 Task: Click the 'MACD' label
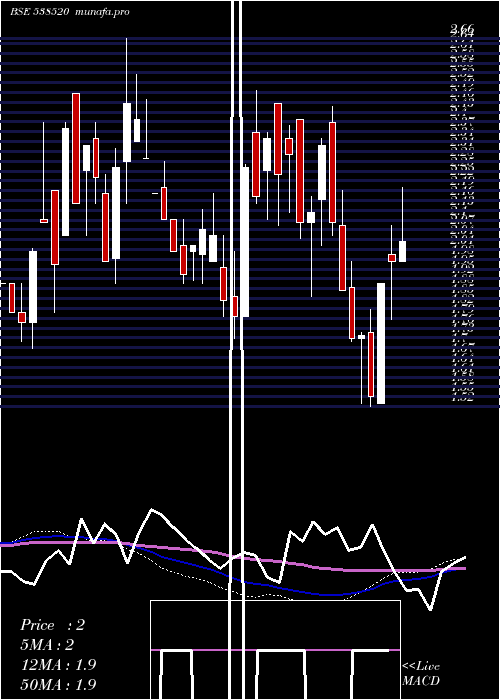[x=421, y=681]
